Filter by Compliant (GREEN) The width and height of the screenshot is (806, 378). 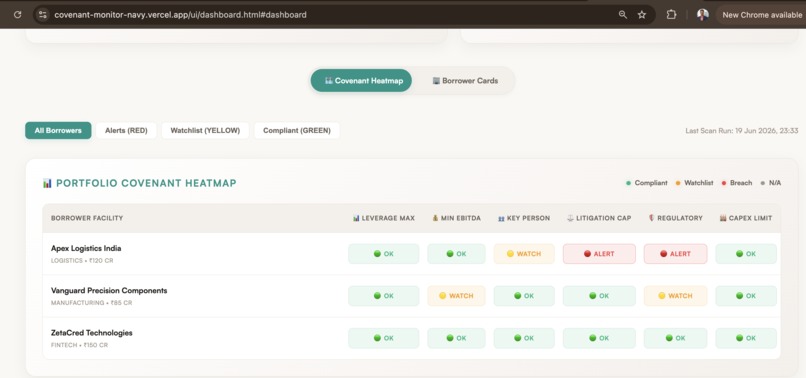click(297, 131)
